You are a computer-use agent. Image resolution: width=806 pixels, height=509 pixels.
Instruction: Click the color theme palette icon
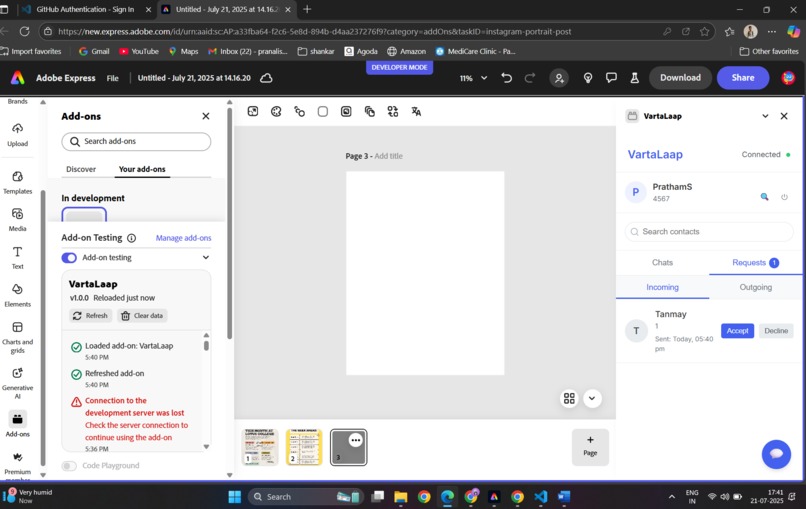(x=276, y=112)
